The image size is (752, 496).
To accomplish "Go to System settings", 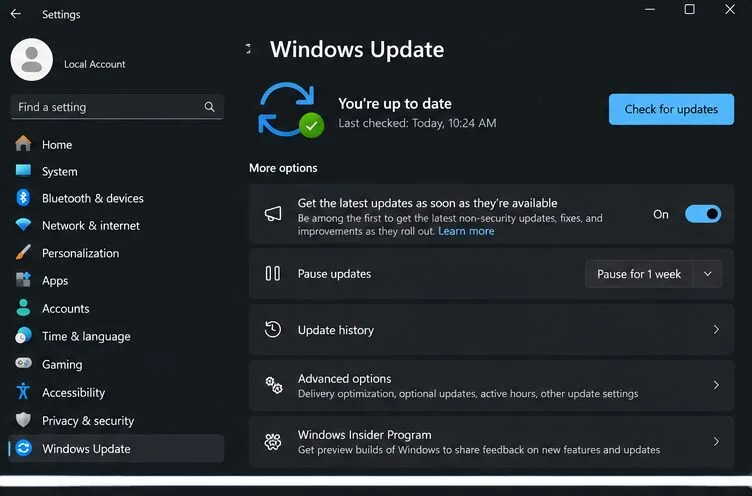I will click(x=116, y=171).
